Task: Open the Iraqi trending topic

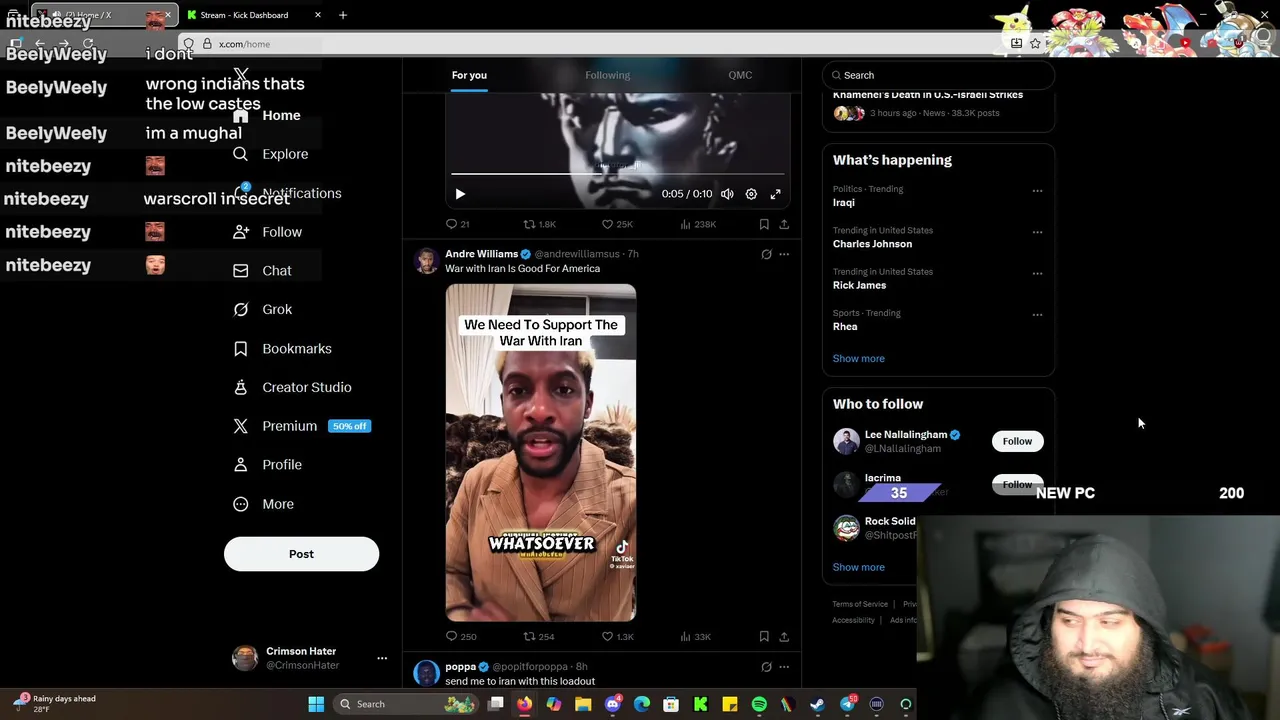Action: point(844,202)
